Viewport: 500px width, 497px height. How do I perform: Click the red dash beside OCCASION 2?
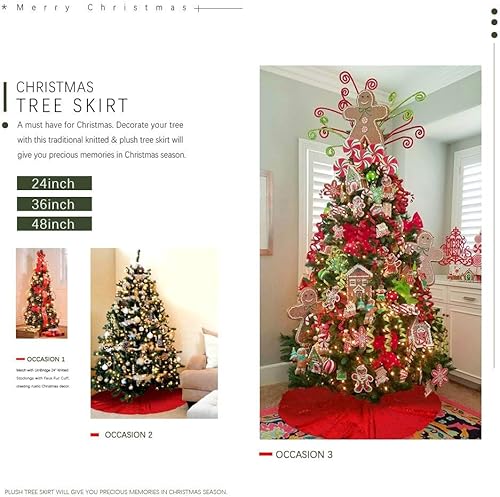[95, 435]
